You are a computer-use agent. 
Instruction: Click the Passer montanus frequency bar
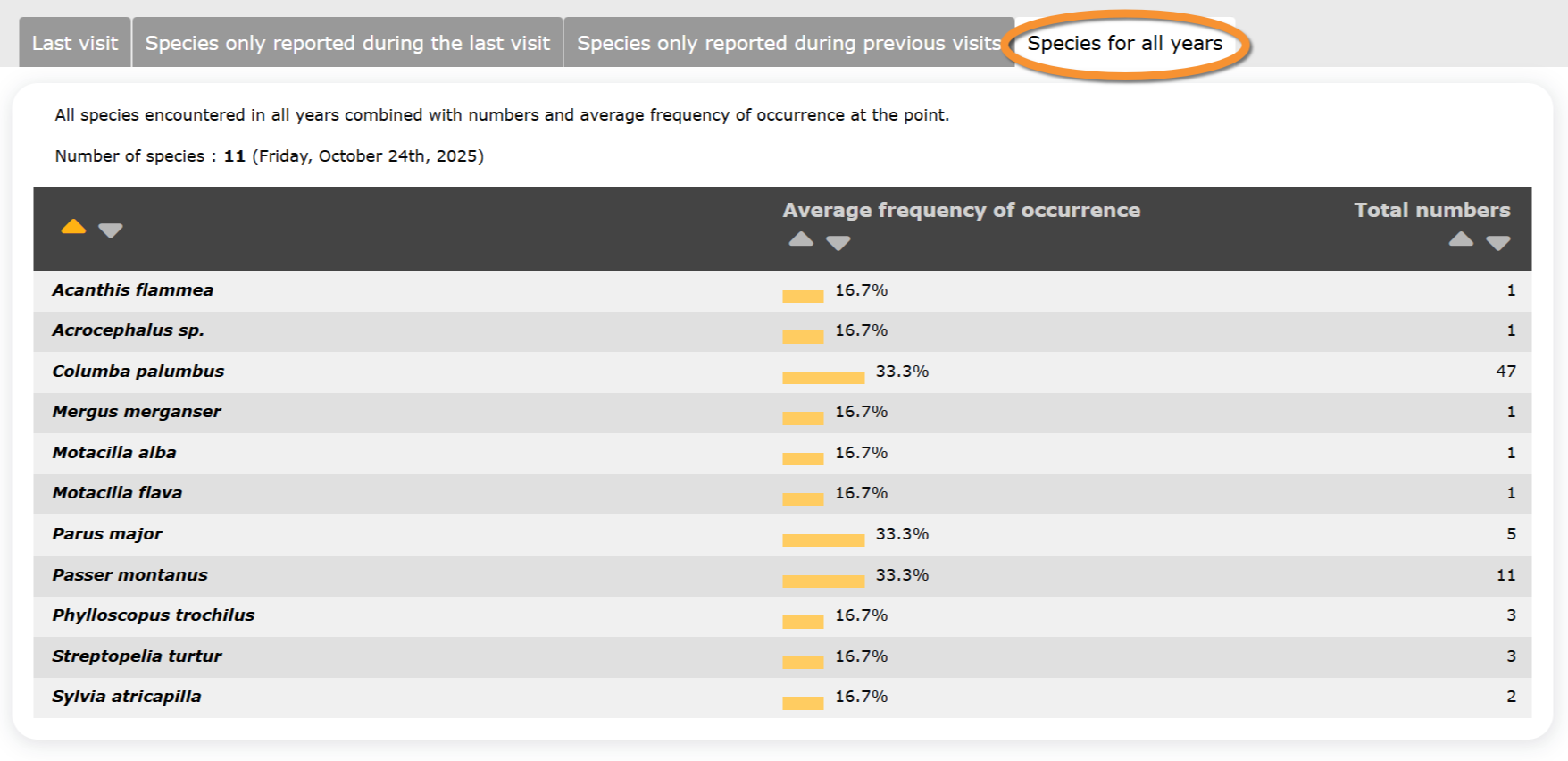823,581
